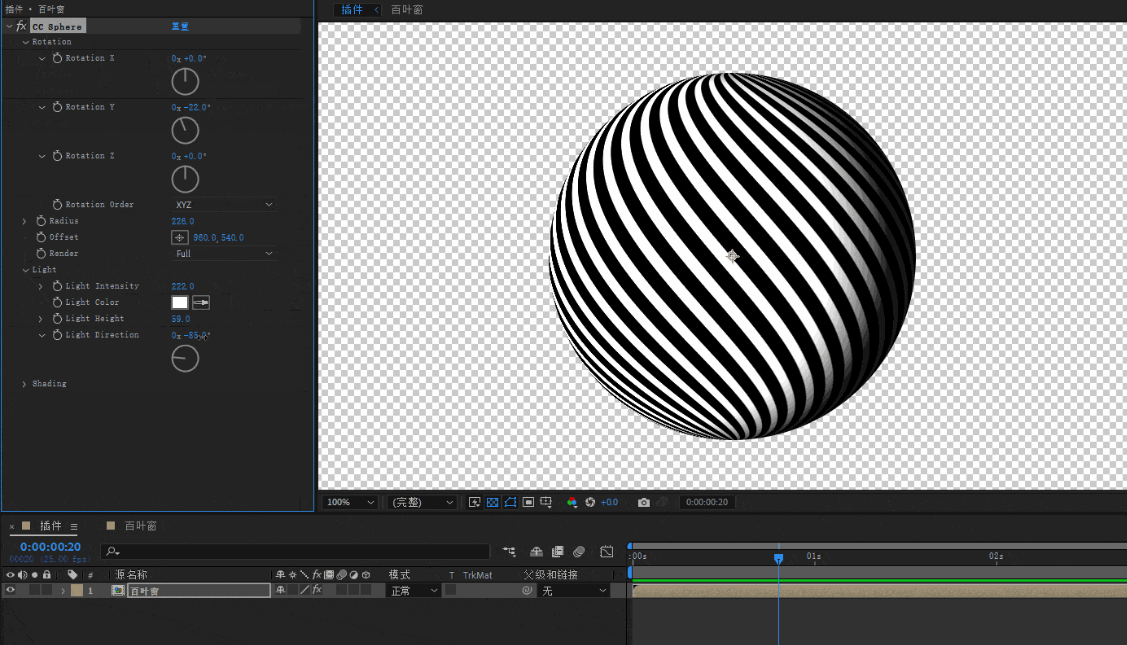This screenshot has height=645, width=1127.
Task: Click the Offset crosshair point picker
Action: [x=180, y=238]
